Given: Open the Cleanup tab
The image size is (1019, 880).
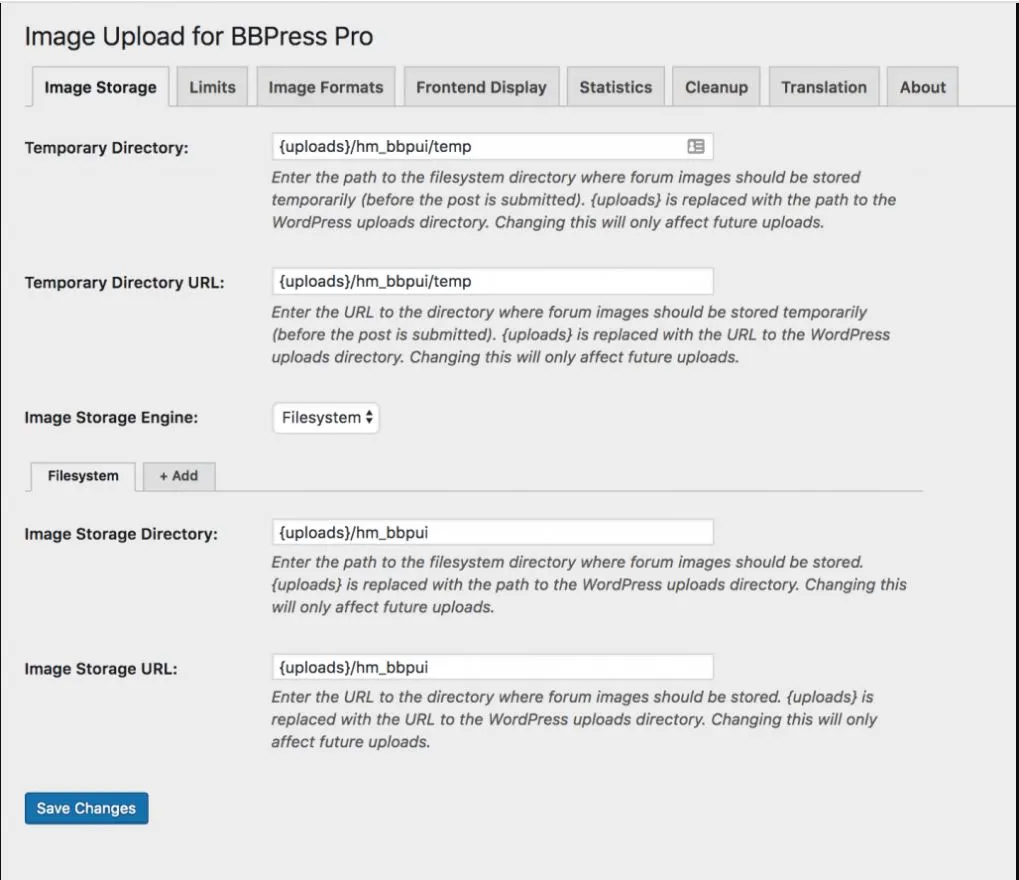Looking at the screenshot, I should 716,87.
